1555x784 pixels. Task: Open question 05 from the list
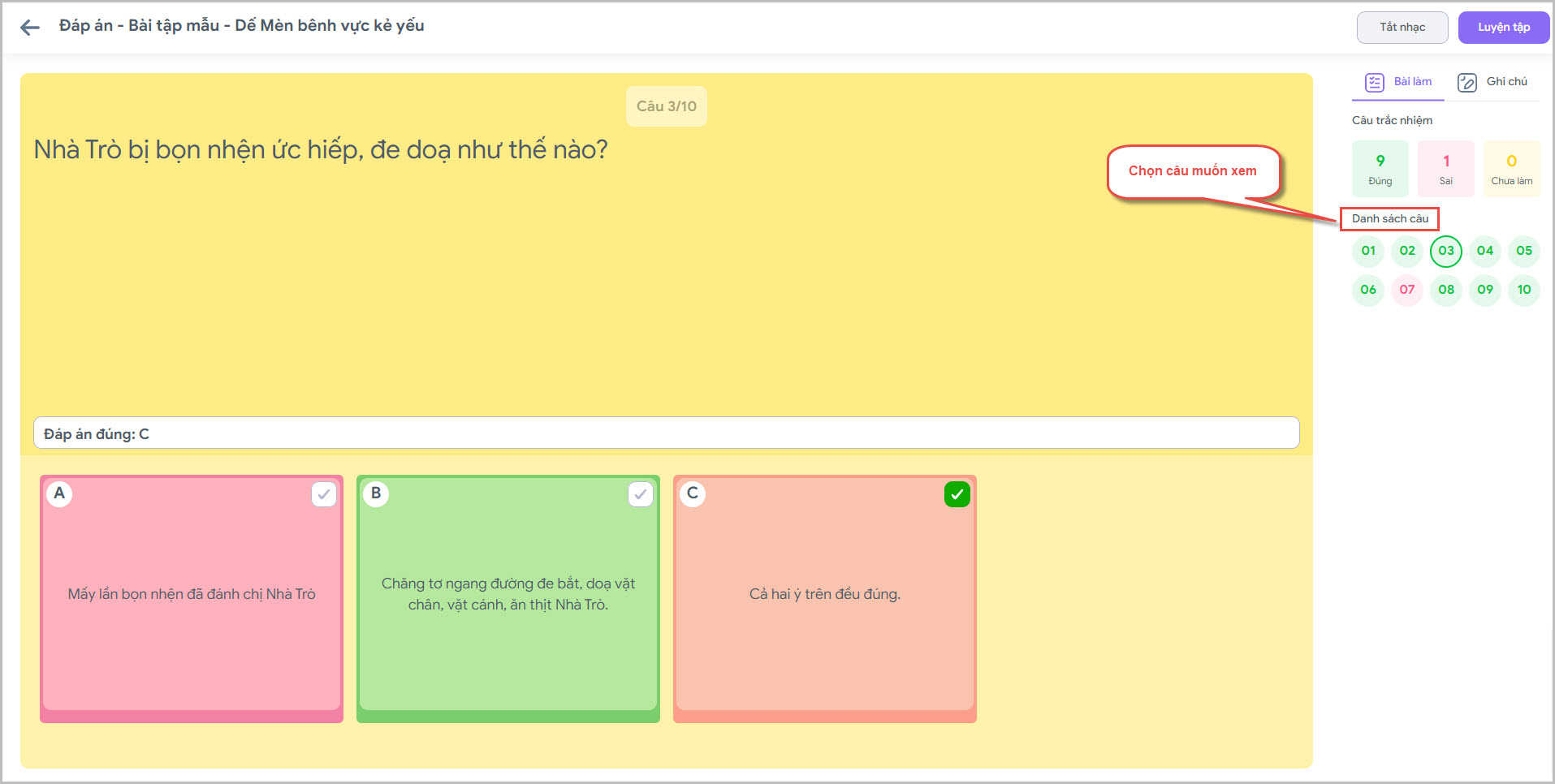coord(1524,251)
